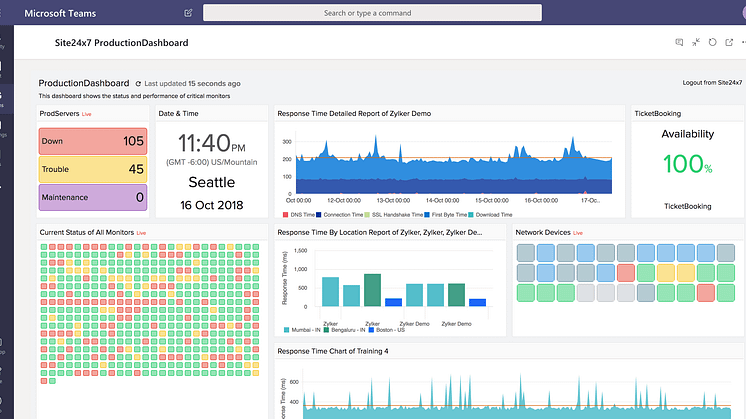This screenshot has width=746, height=419.
Task: Open the tab conversation icon
Action: tap(679, 43)
